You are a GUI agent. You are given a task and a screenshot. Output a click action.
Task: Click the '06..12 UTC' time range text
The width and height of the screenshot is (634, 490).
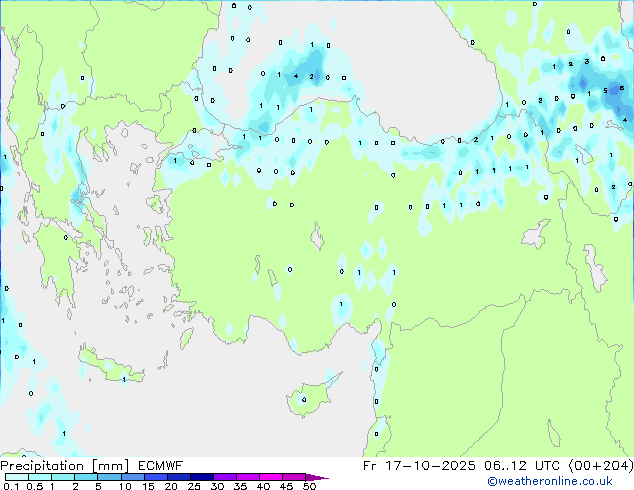point(522,466)
